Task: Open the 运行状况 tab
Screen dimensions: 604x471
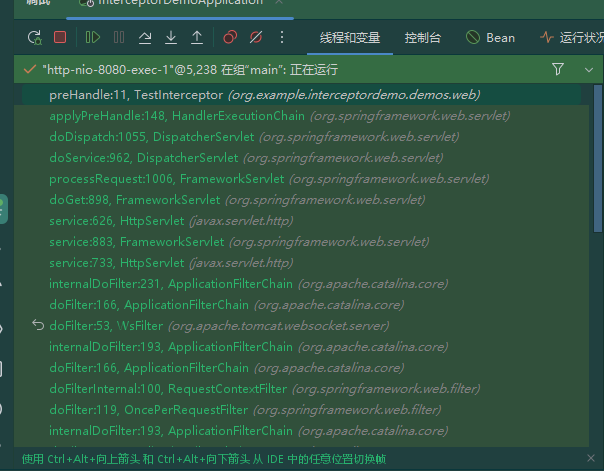Action: (x=572, y=38)
